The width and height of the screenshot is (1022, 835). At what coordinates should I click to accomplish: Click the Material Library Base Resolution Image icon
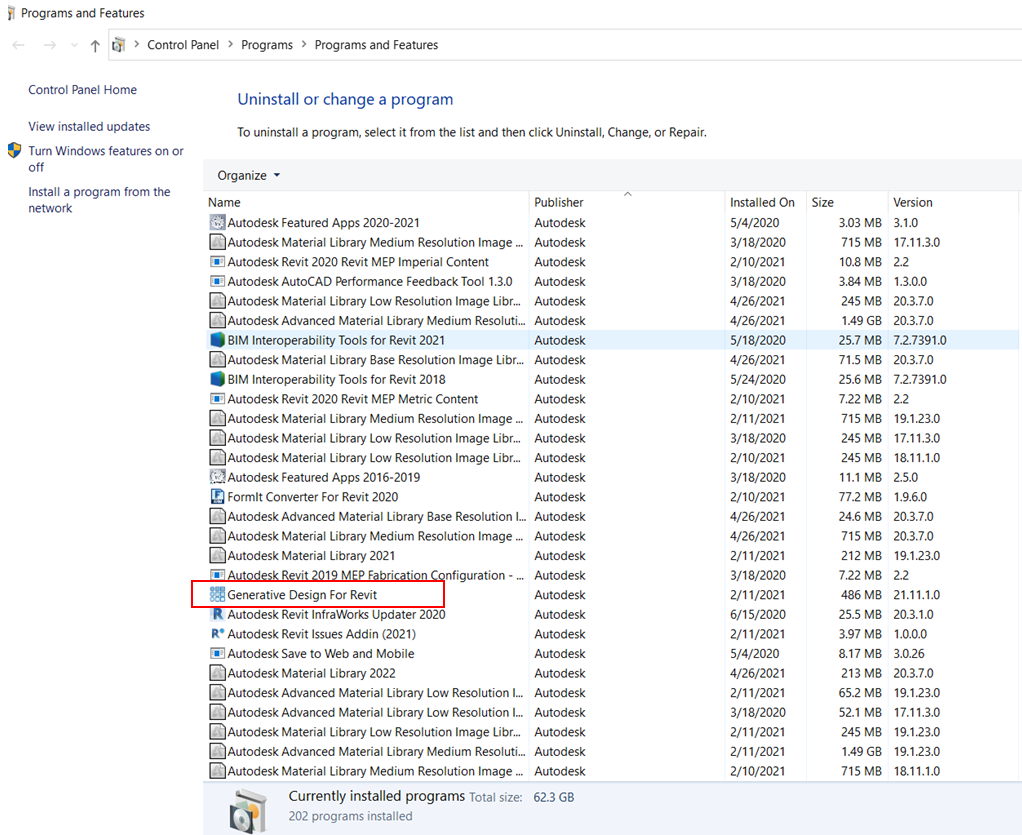[x=217, y=359]
